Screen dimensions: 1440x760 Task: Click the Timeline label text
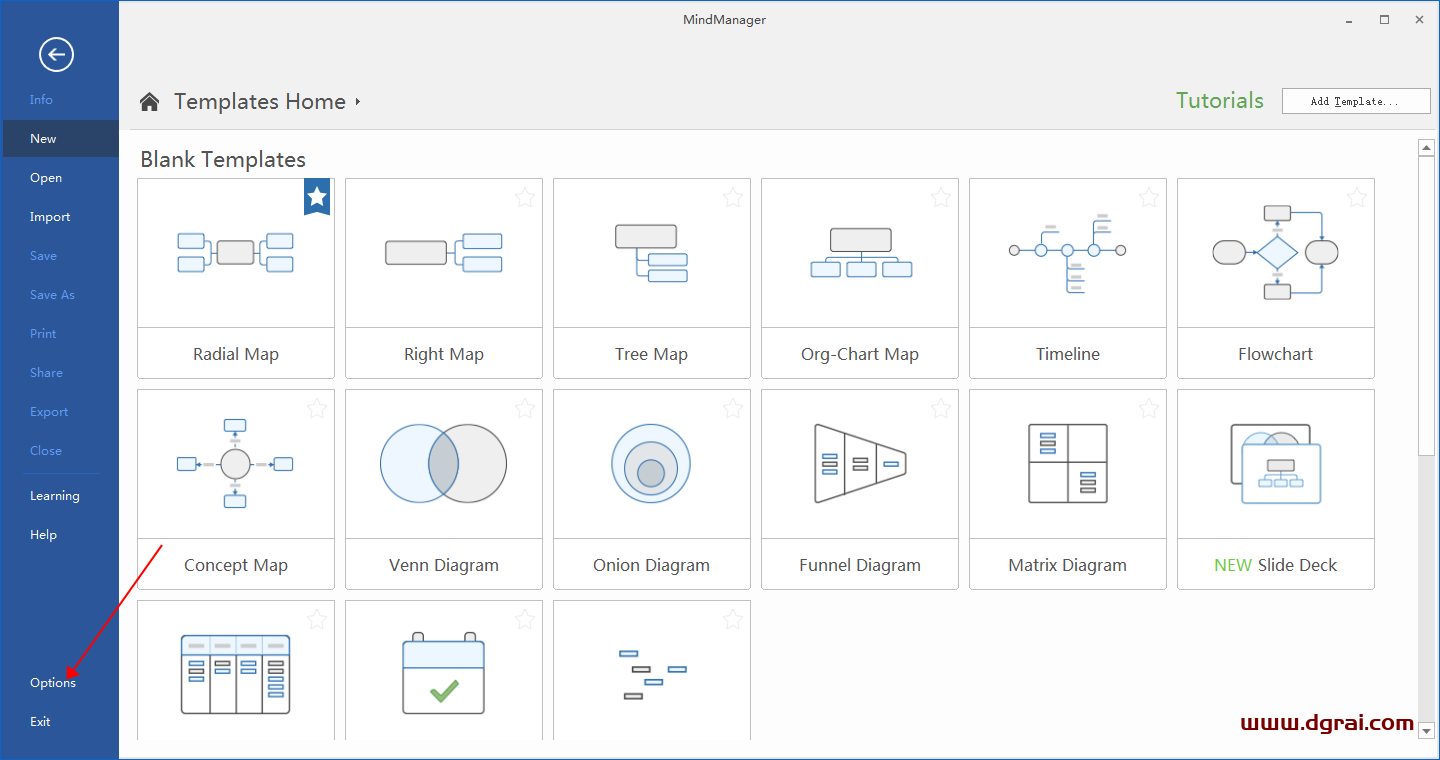click(1068, 354)
